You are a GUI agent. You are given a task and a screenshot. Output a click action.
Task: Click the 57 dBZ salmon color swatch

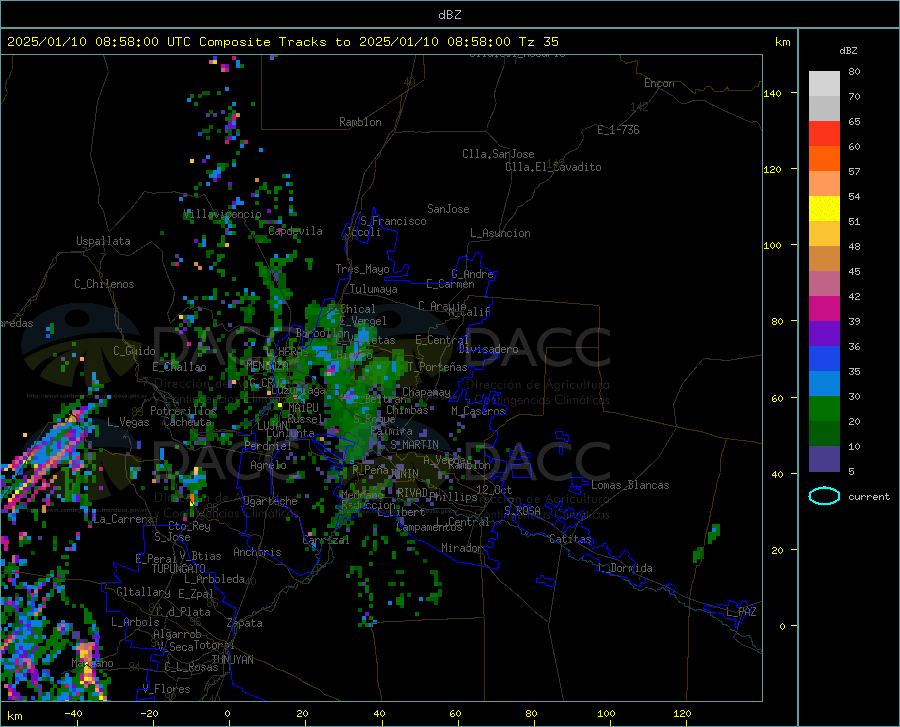(x=824, y=183)
